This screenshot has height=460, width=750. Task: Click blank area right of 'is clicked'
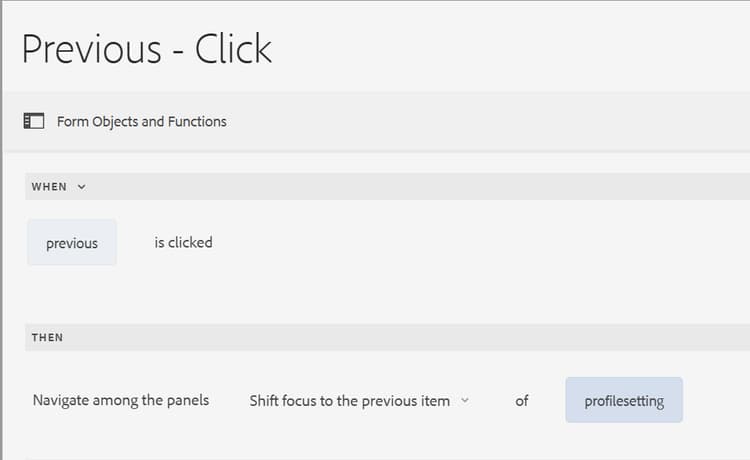point(450,242)
